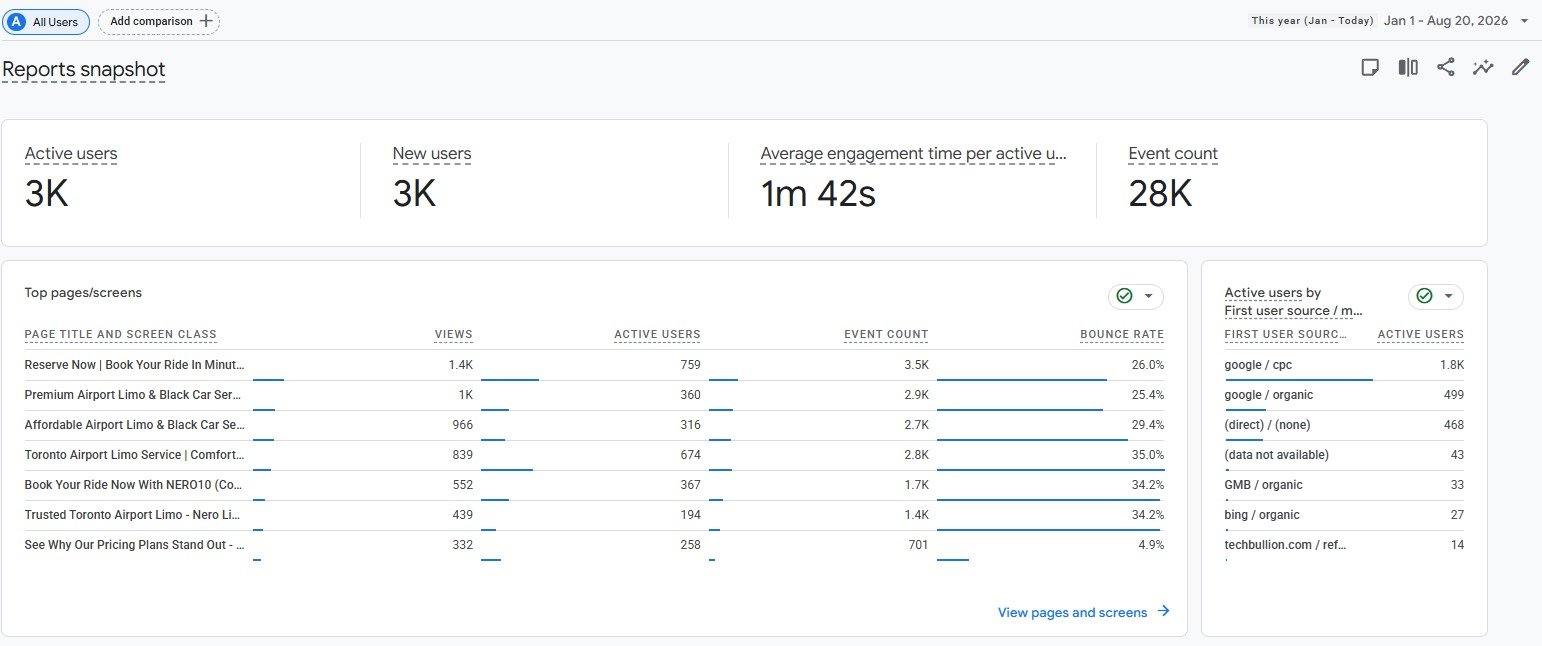Screen dimensions: 1542x646
Task: Click the plus icon in Add comparison
Action: 206,21
